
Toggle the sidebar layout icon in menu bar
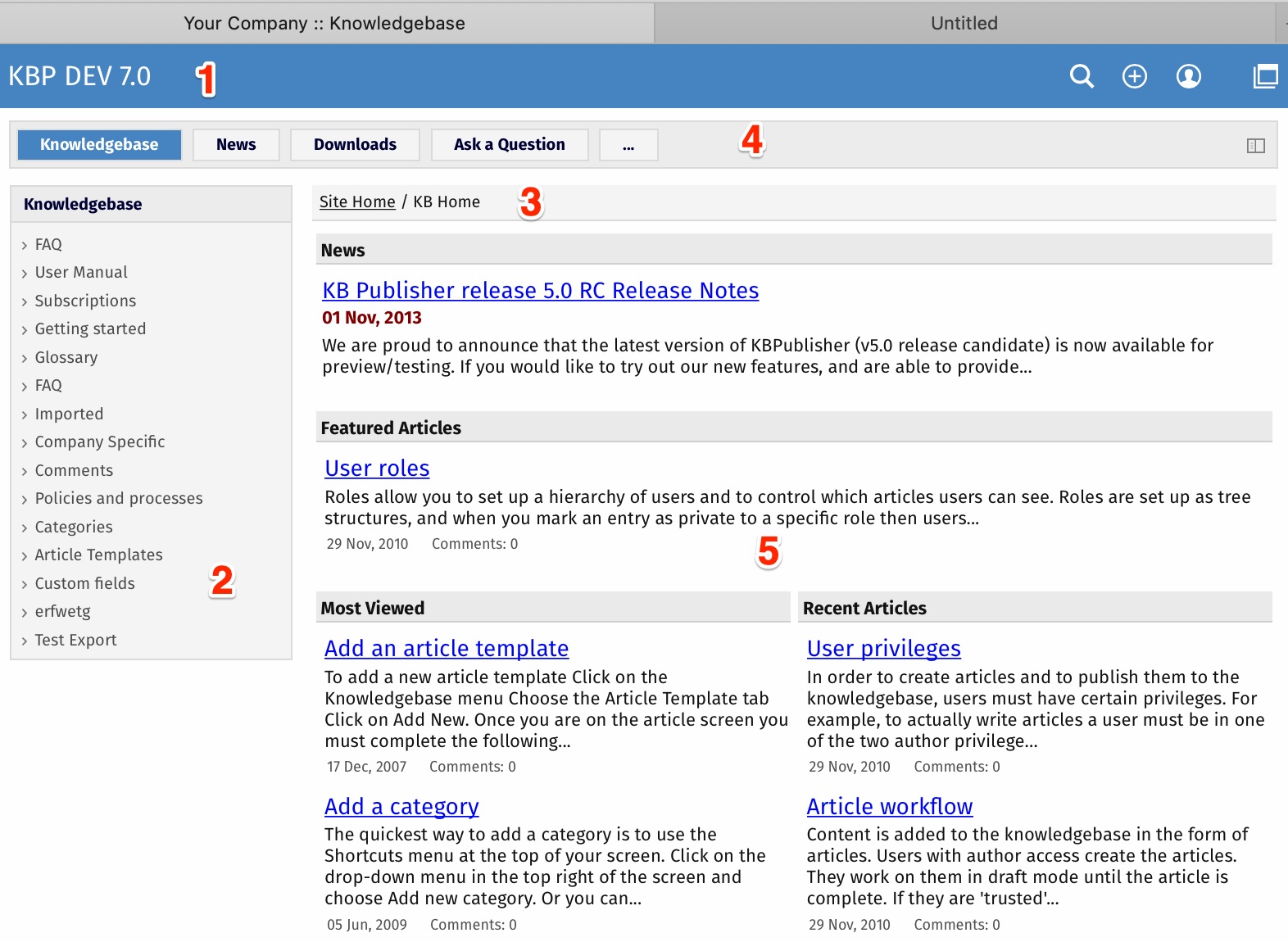coord(1256,146)
